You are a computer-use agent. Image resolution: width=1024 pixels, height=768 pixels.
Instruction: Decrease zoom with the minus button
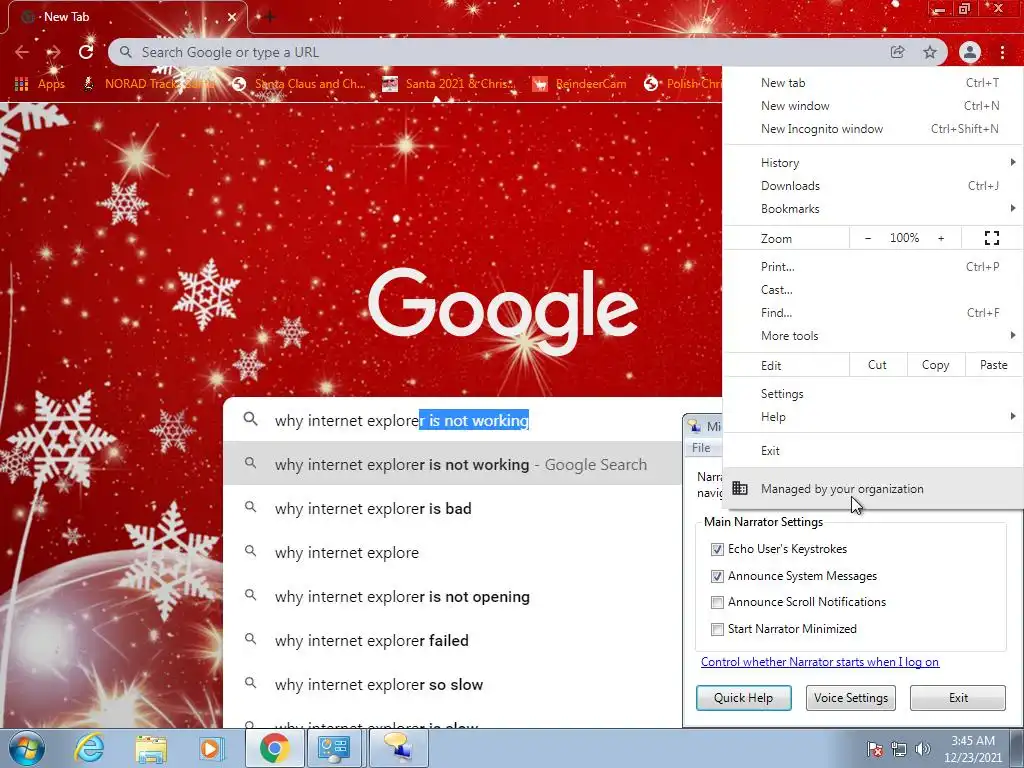pos(868,238)
